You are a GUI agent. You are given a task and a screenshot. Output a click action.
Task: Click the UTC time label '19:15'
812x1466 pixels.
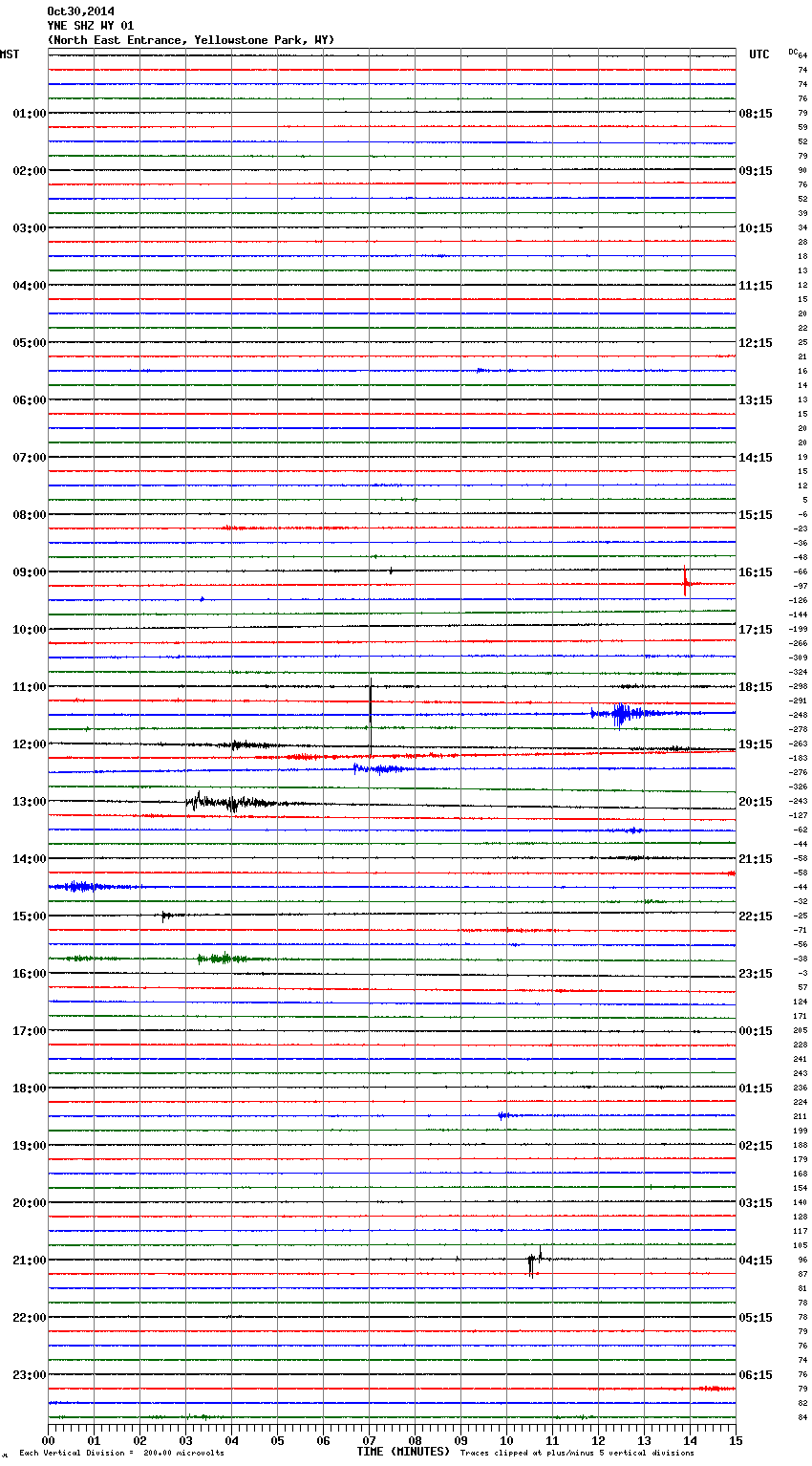756,744
